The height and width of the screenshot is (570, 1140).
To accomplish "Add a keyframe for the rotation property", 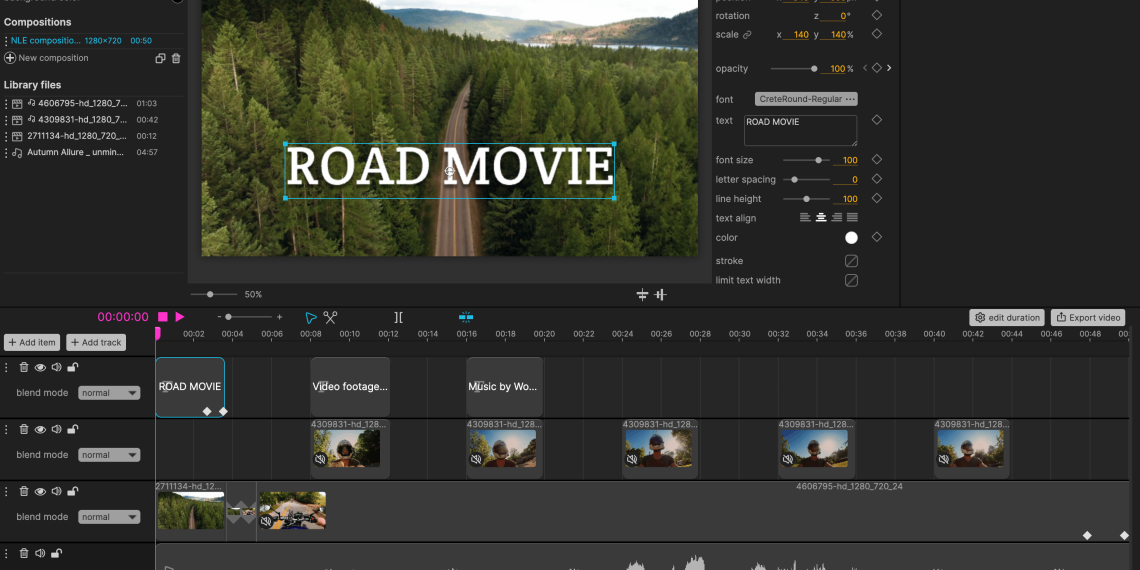I will click(x=876, y=16).
